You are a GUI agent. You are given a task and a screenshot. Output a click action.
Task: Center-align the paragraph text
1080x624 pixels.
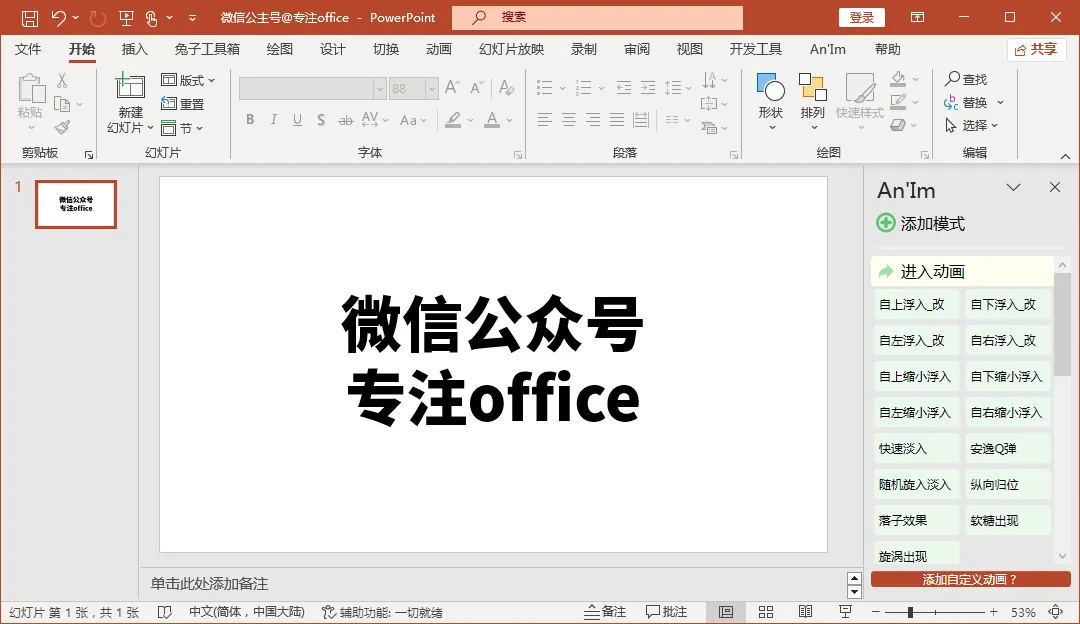[x=568, y=120]
